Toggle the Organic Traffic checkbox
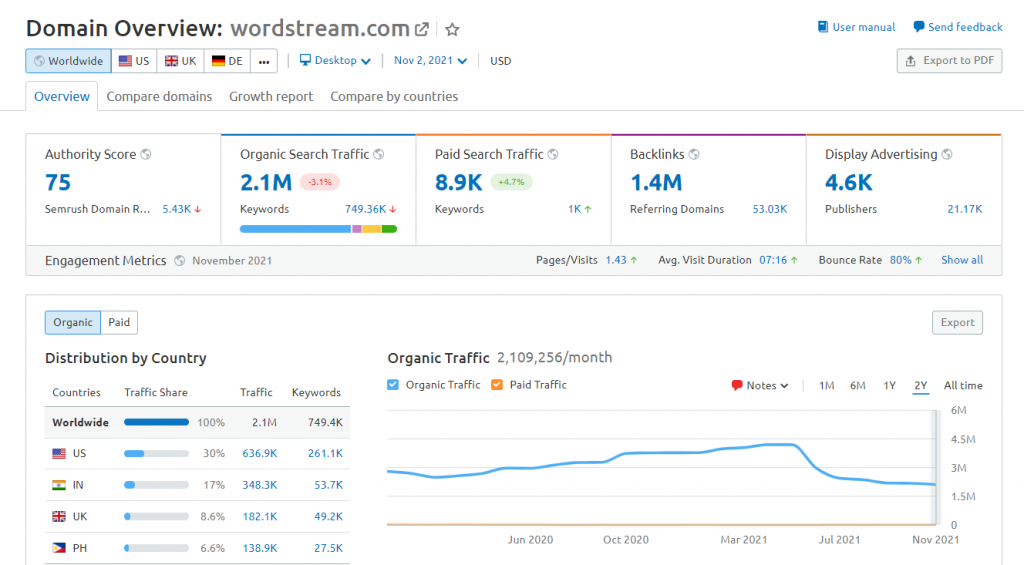 [x=392, y=385]
